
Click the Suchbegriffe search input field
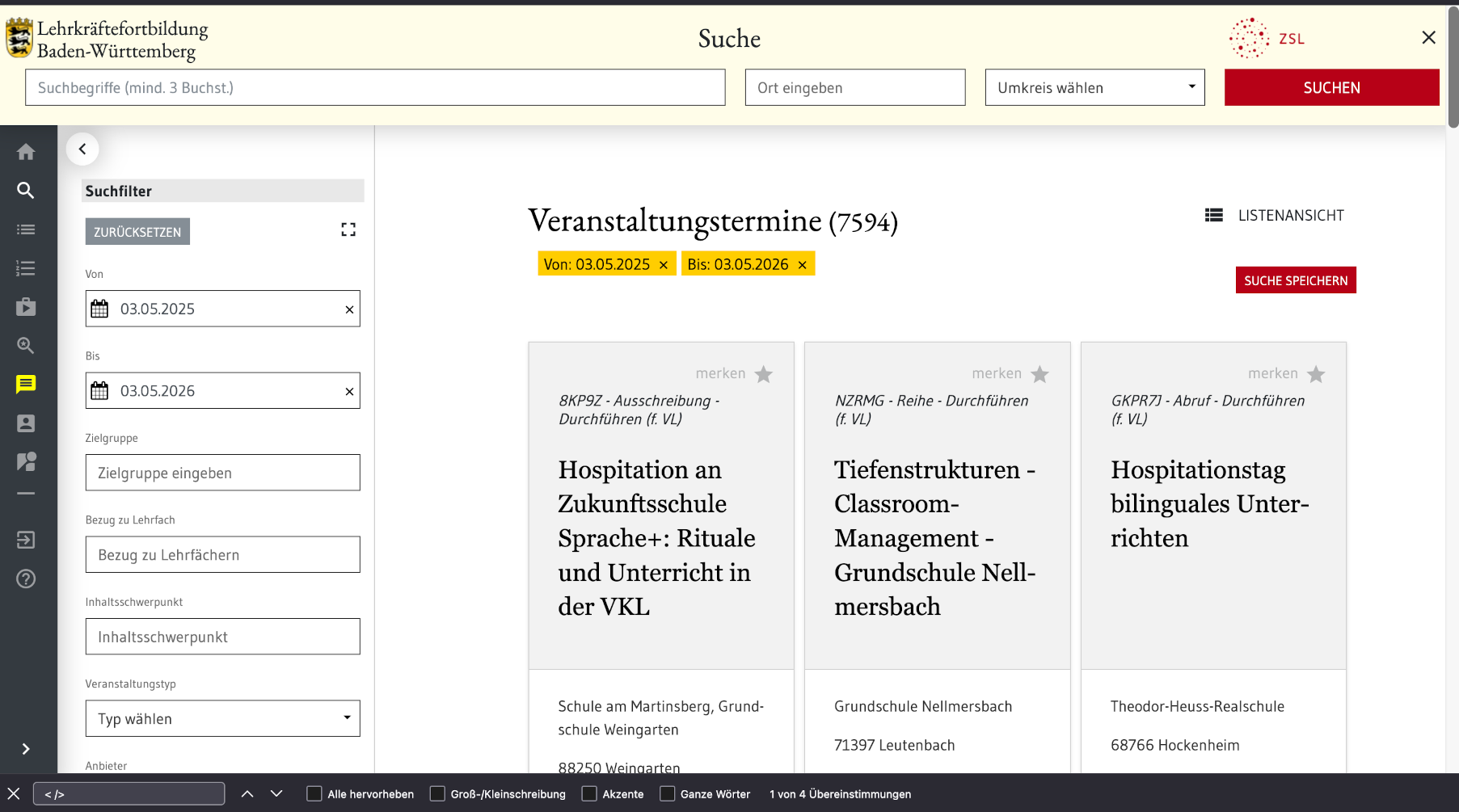click(x=375, y=87)
